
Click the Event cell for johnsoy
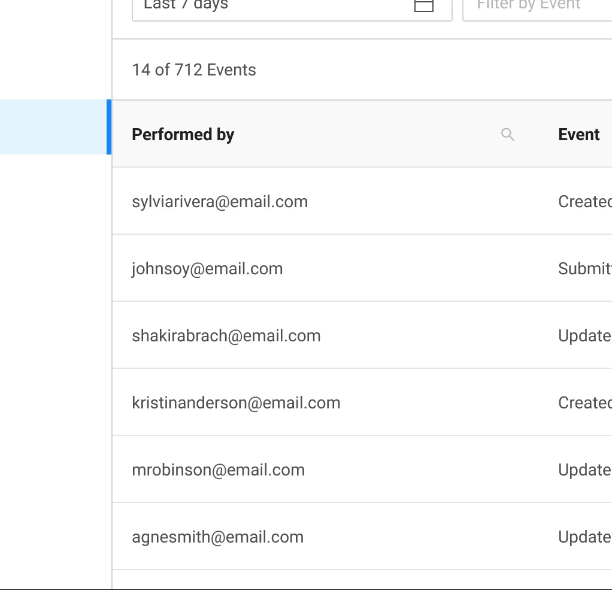584,268
